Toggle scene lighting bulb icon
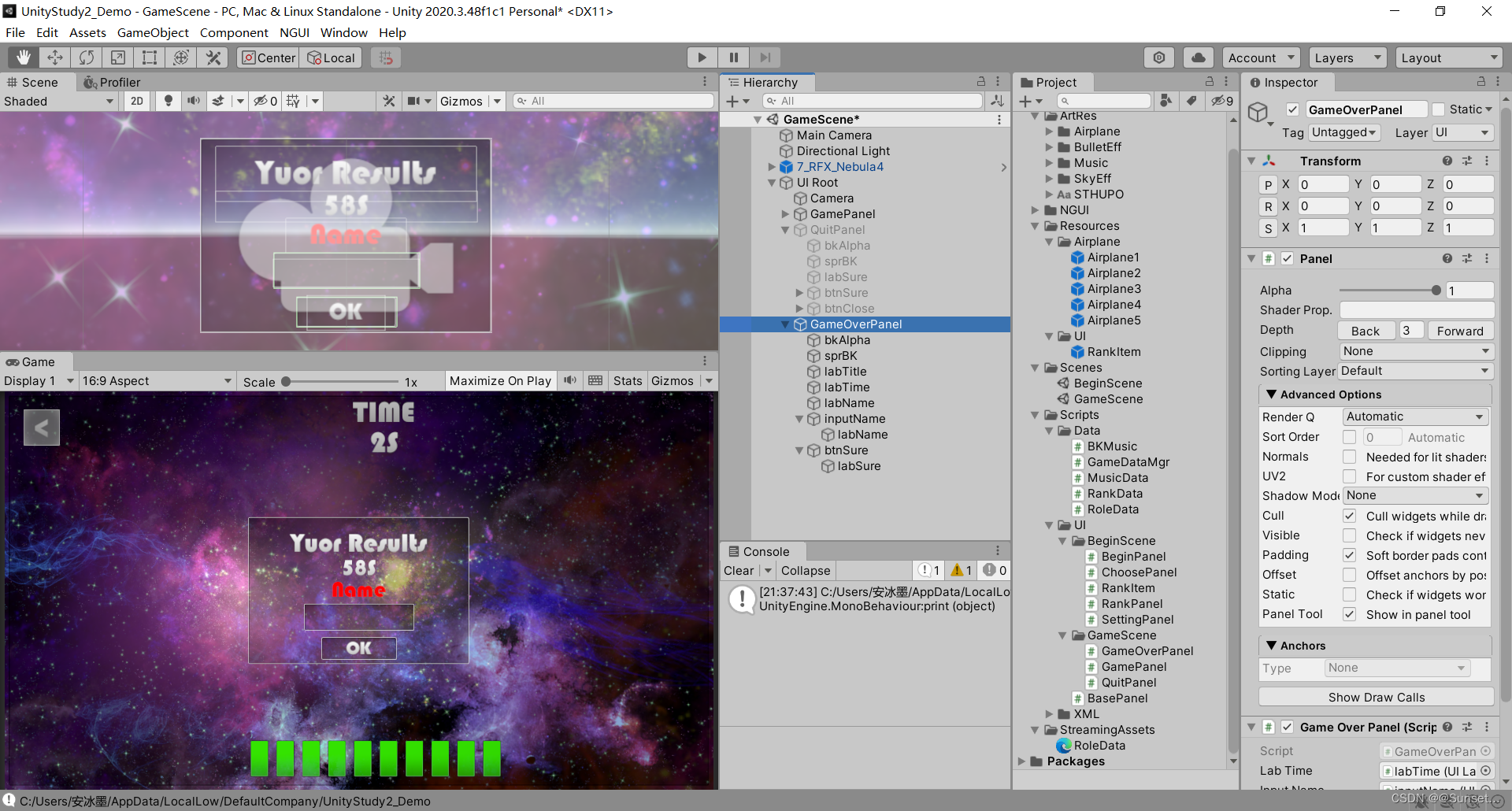The height and width of the screenshot is (811, 1512). [168, 101]
